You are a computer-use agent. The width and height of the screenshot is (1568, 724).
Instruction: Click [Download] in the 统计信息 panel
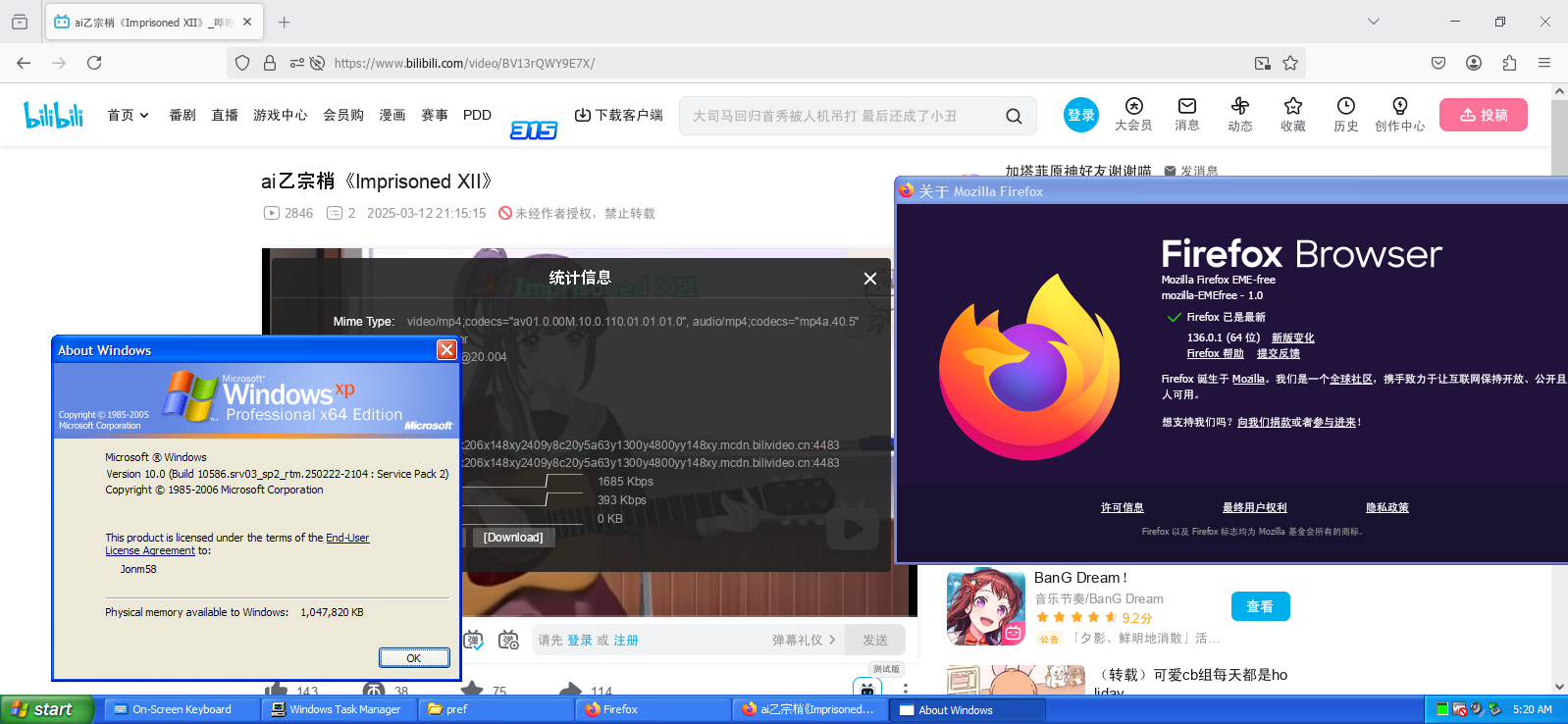pyautogui.click(x=513, y=538)
